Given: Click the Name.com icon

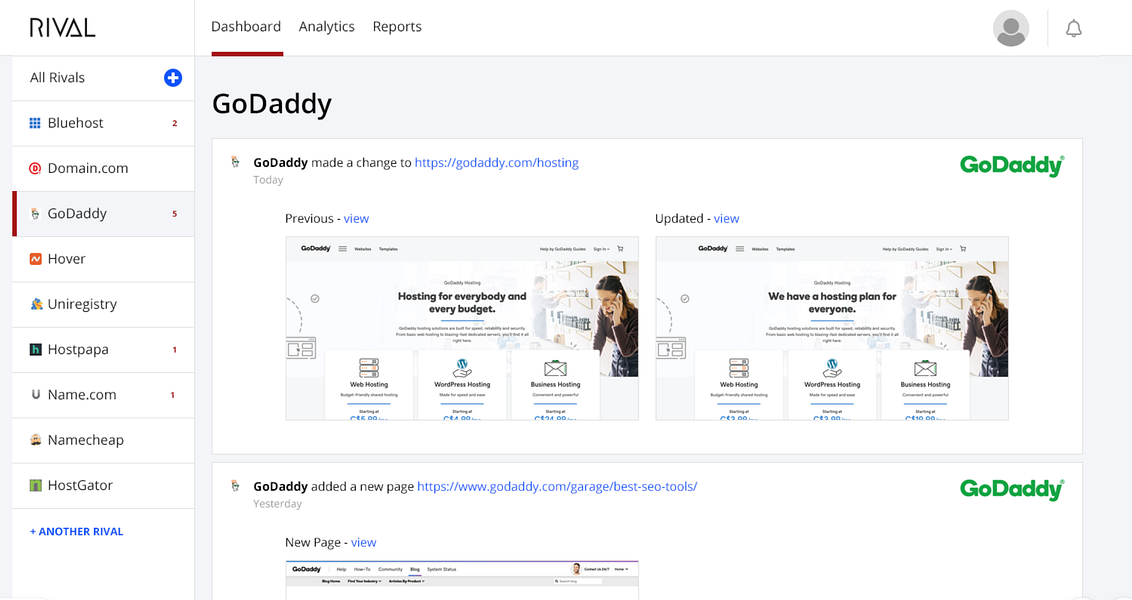Looking at the screenshot, I should (35, 395).
